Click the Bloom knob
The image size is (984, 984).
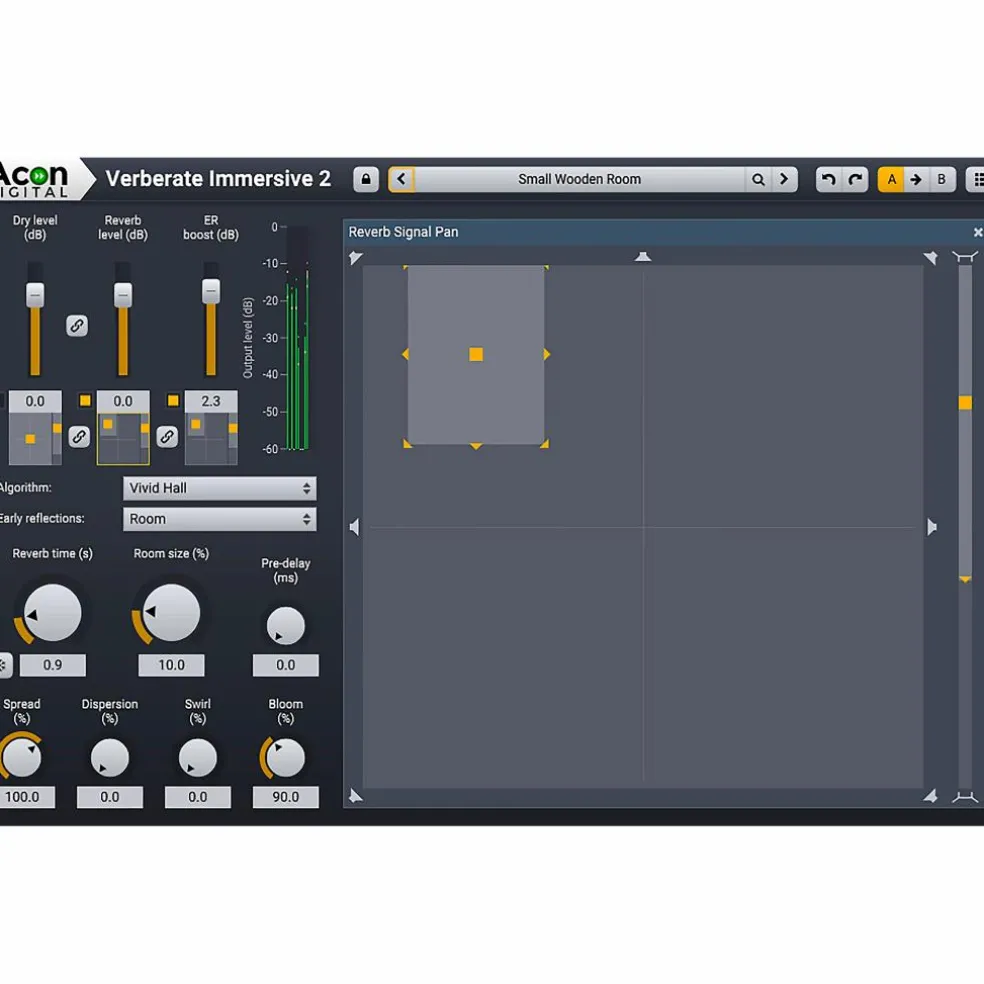286,757
